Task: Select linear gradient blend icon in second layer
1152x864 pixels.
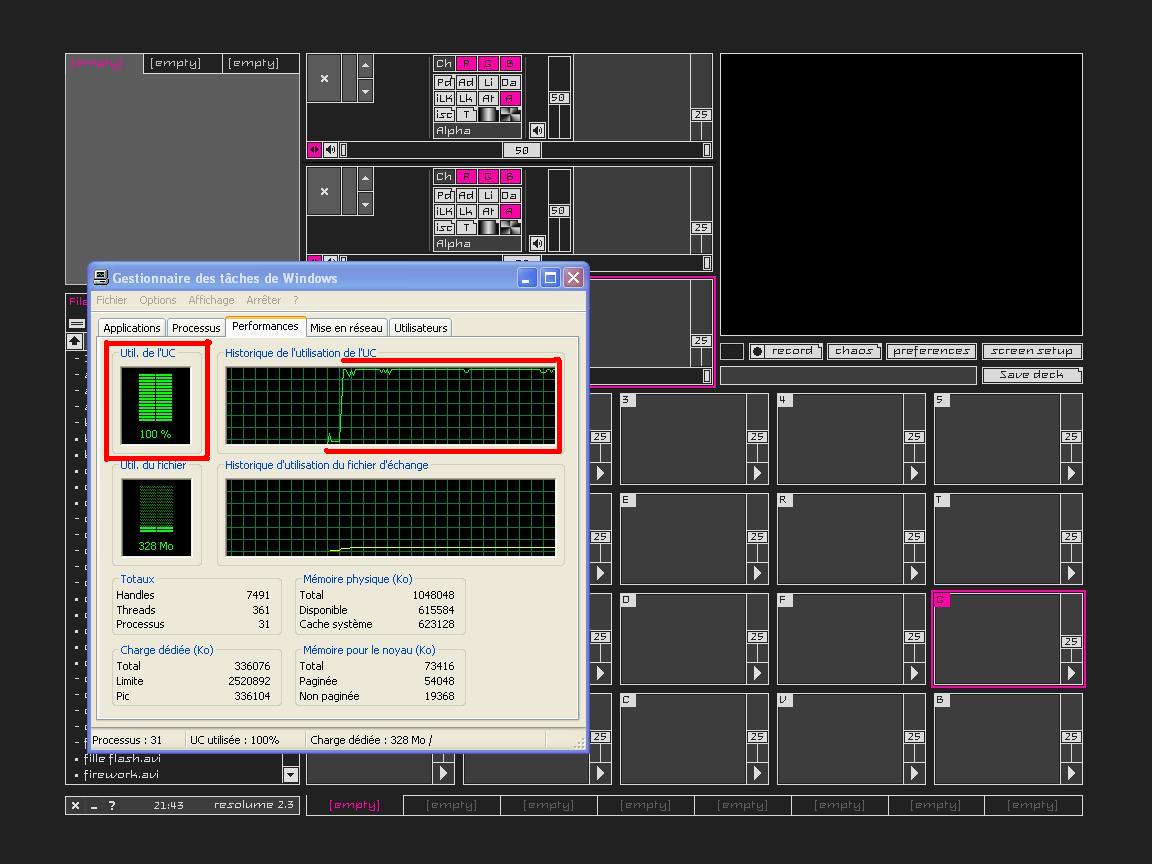Action: (x=488, y=228)
